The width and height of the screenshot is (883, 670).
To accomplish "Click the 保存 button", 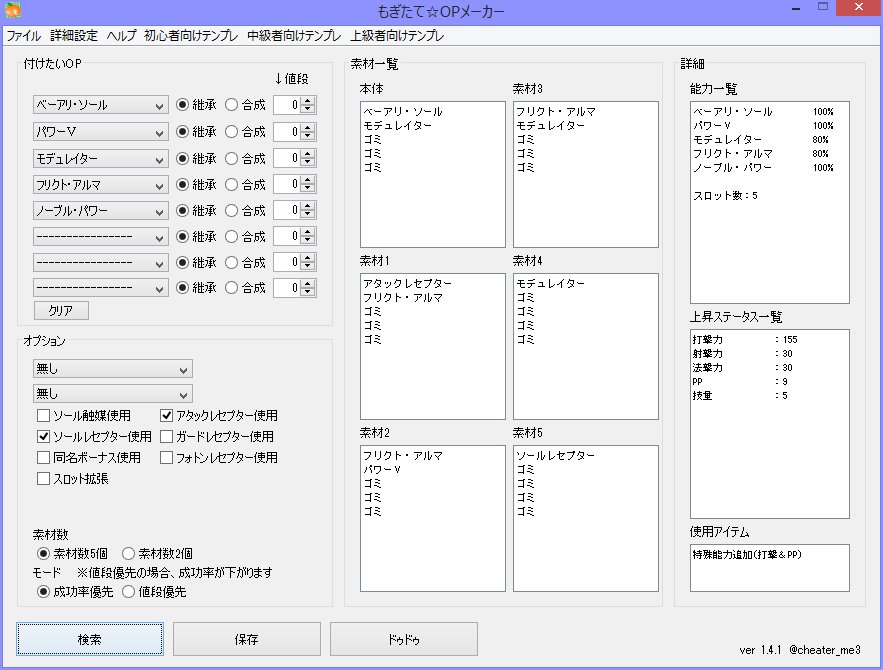I will [x=247, y=639].
